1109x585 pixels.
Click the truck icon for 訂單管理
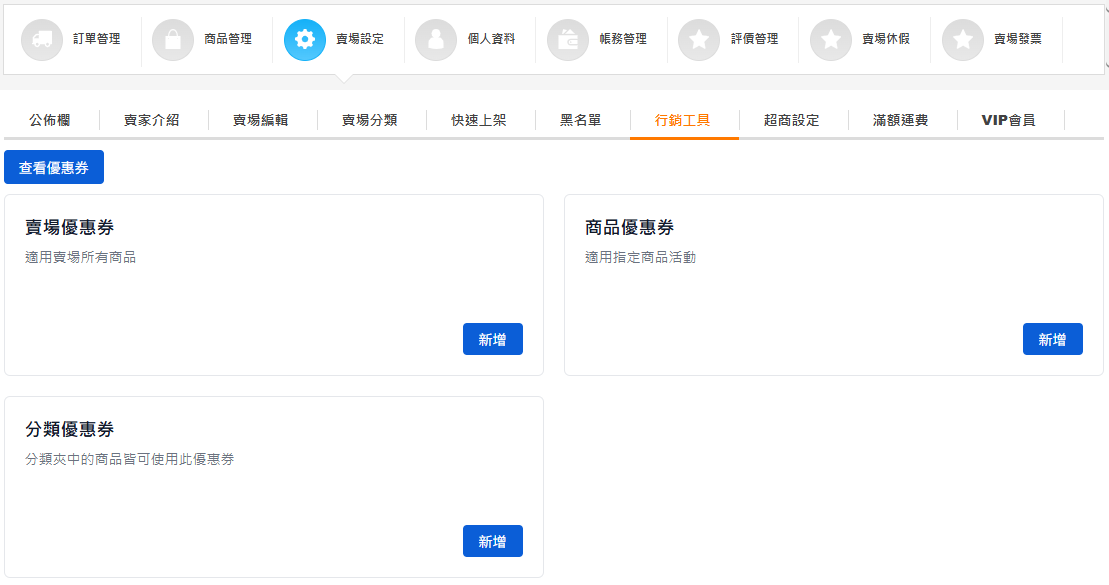[42, 40]
